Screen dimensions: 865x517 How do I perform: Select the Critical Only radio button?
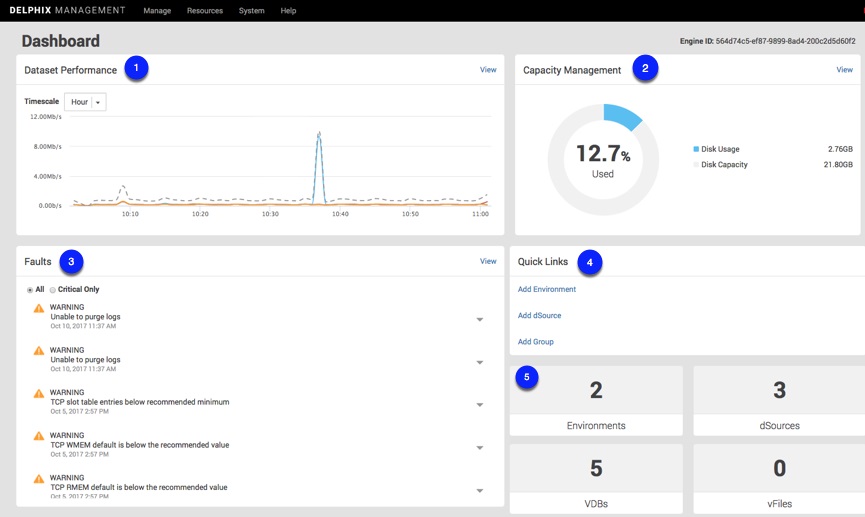pos(53,290)
